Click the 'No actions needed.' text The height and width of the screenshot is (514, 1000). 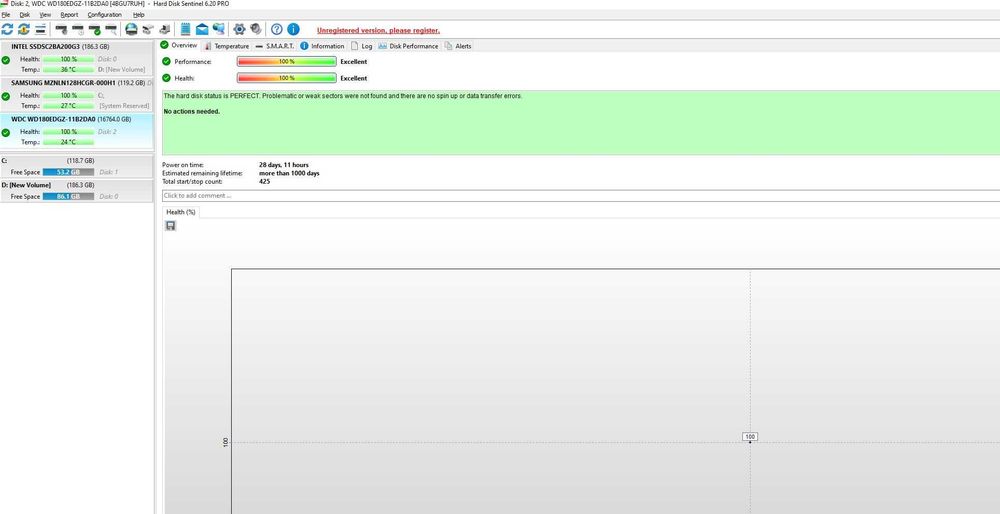click(192, 112)
